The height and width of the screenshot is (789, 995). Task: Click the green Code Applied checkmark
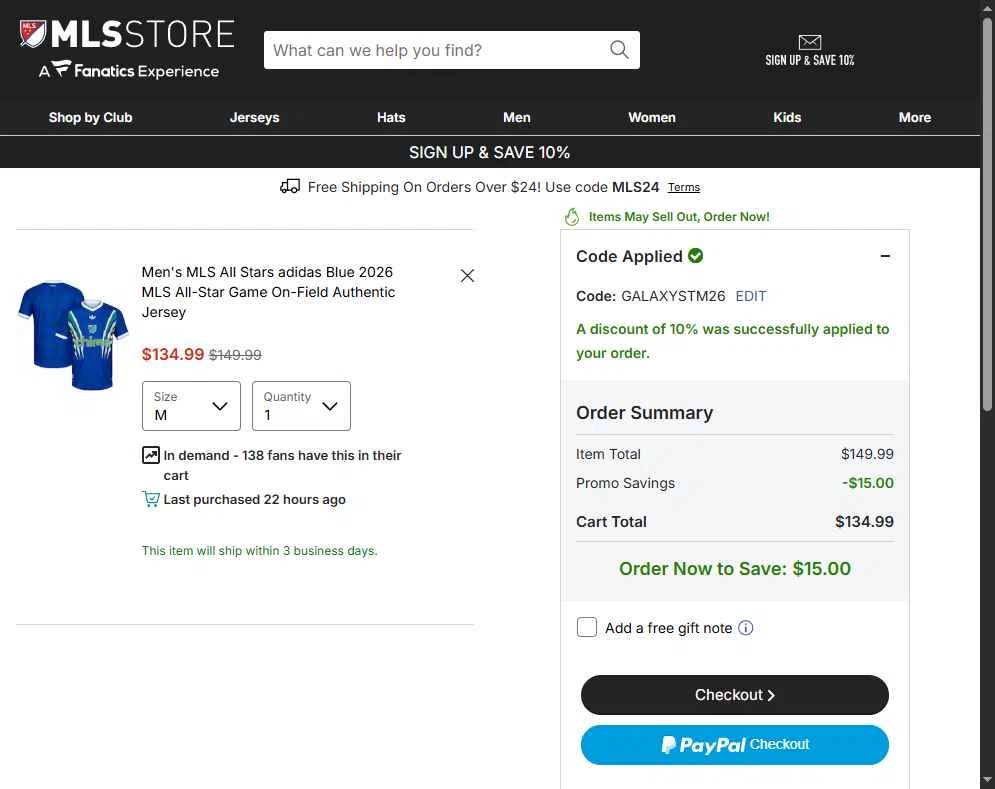[x=695, y=255]
